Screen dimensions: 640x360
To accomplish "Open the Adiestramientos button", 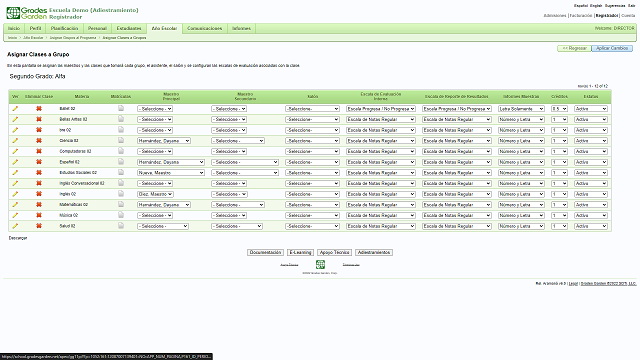I will (x=374, y=253).
